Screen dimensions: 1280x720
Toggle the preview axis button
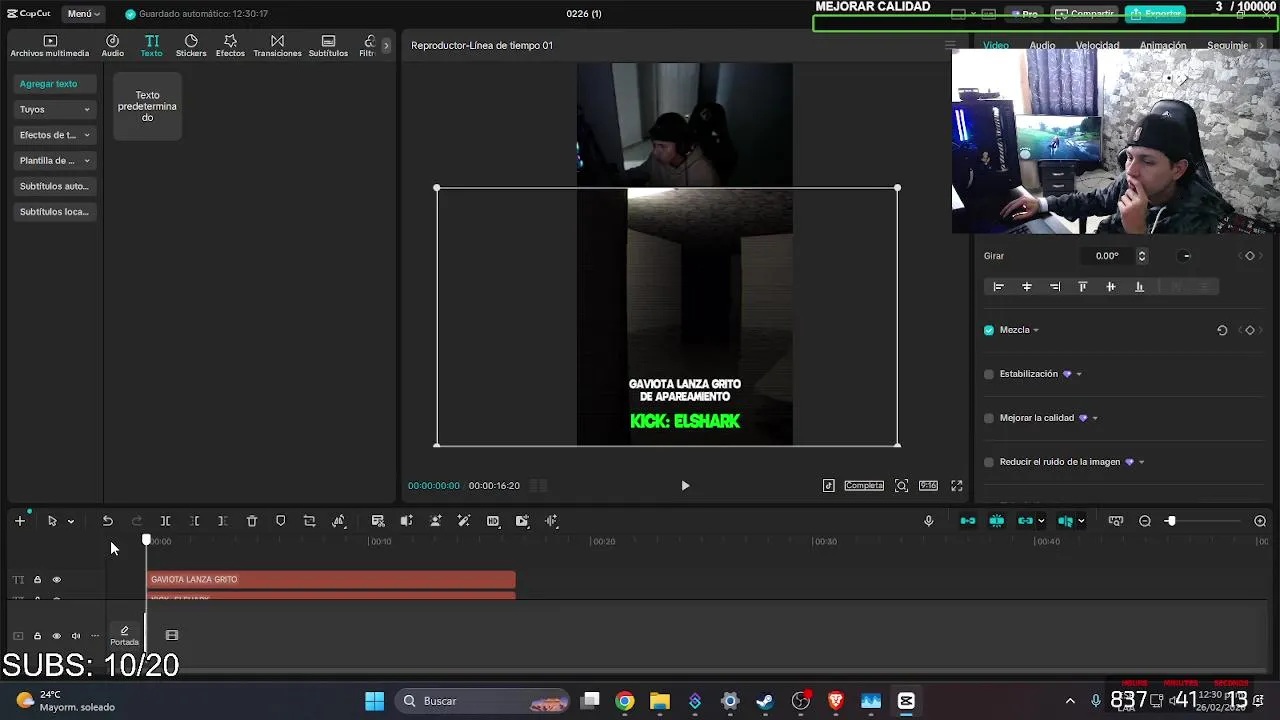point(1065,521)
